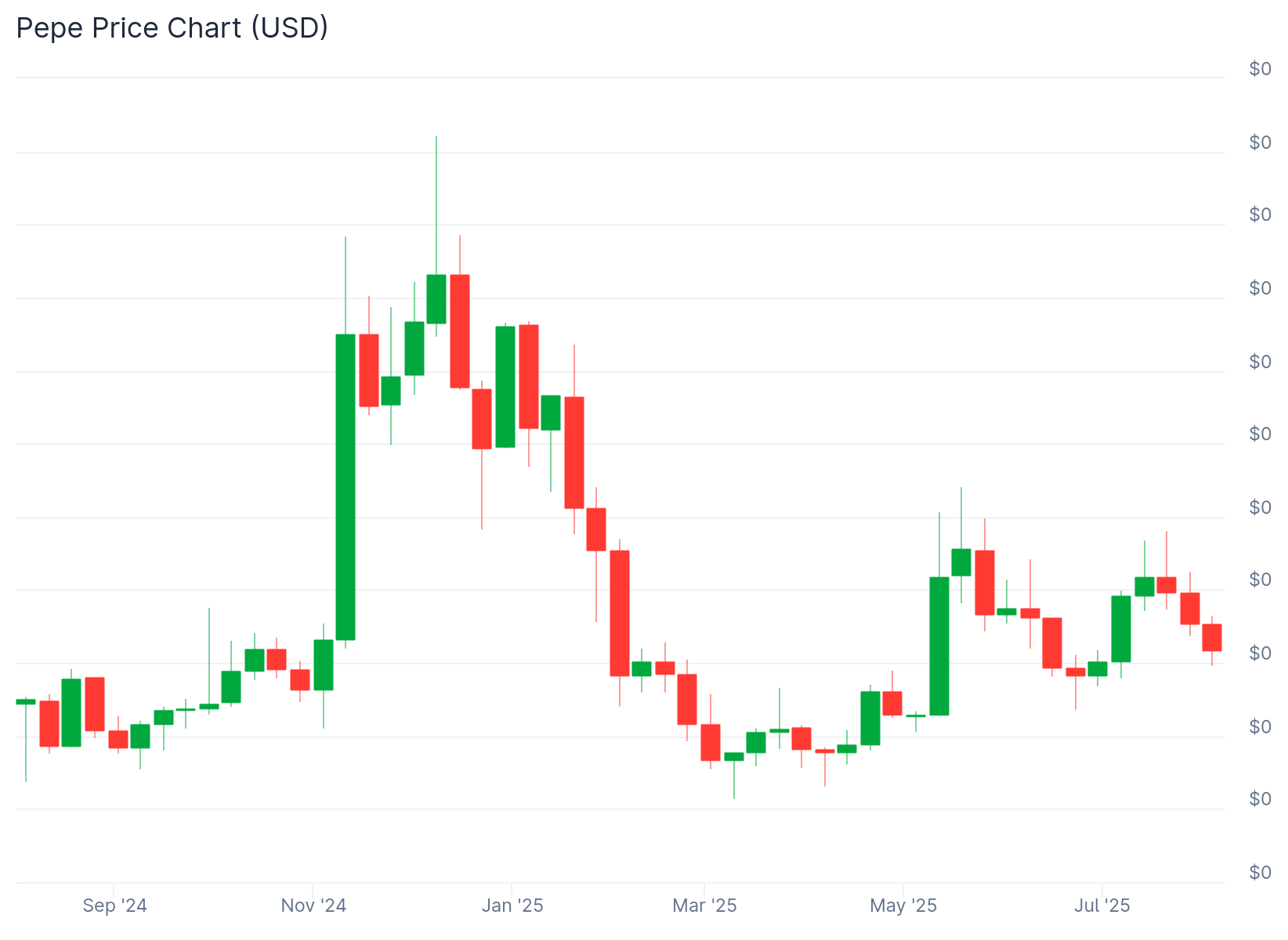Image resolution: width=1288 pixels, height=940 pixels.
Task: Select the longest red candle body before Mar '25
Action: (620, 613)
